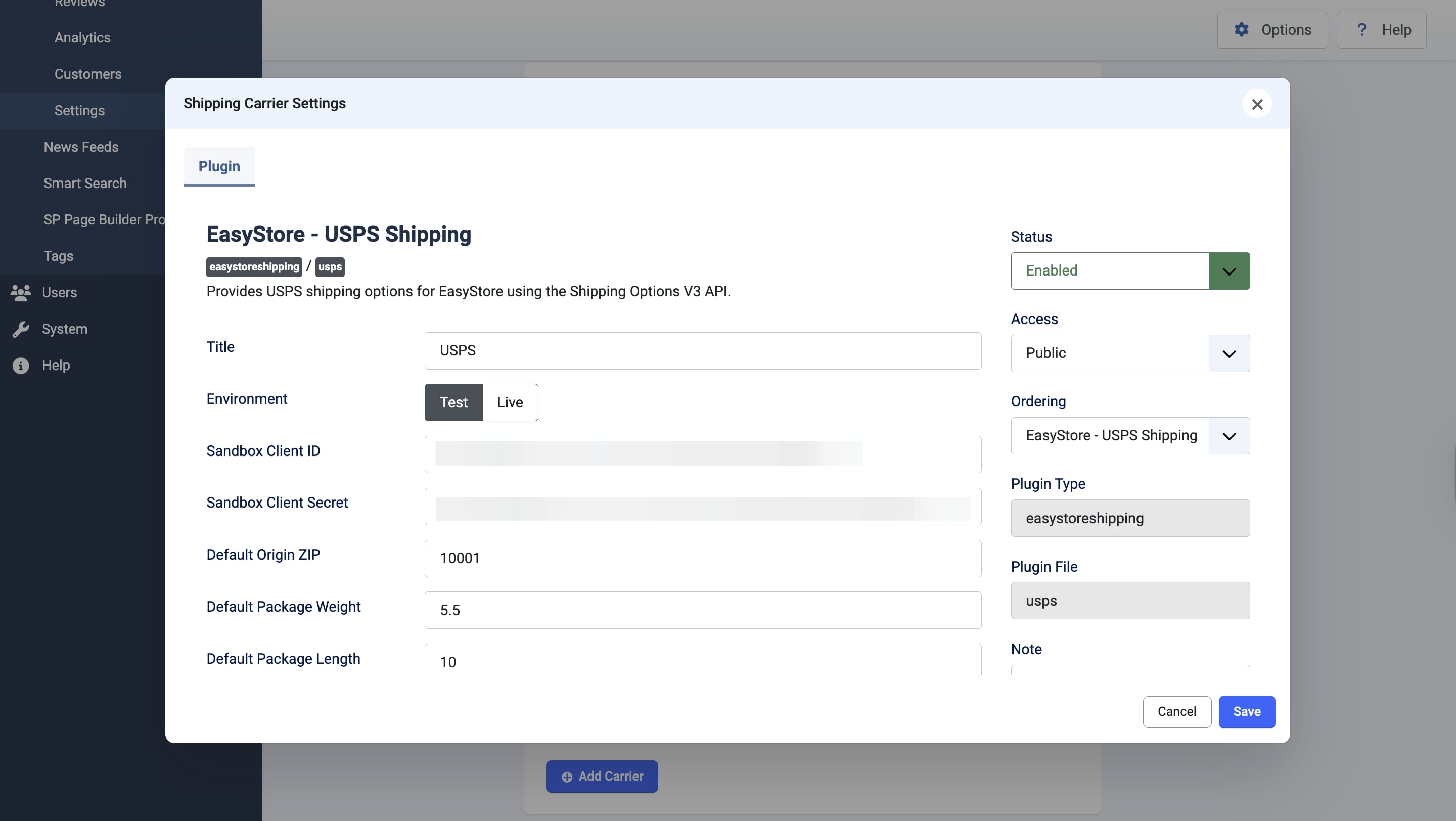Select the Test environment option
This screenshot has width=1456, height=821.
click(453, 402)
